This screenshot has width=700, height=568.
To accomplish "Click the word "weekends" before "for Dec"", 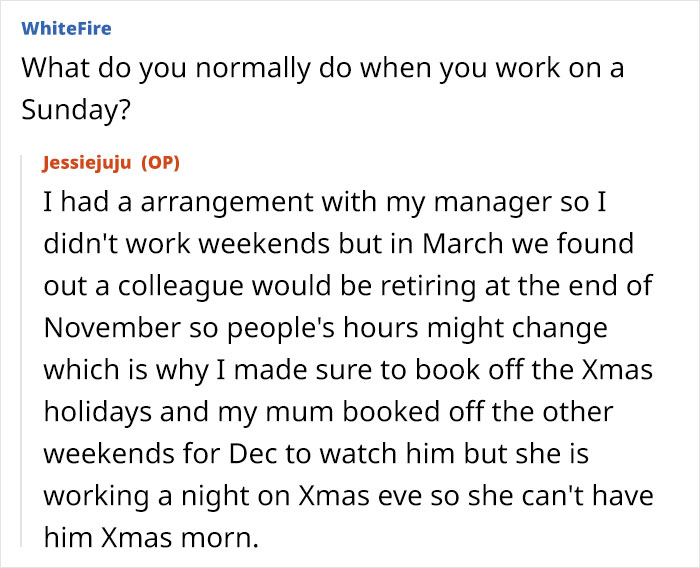I will [x=111, y=454].
